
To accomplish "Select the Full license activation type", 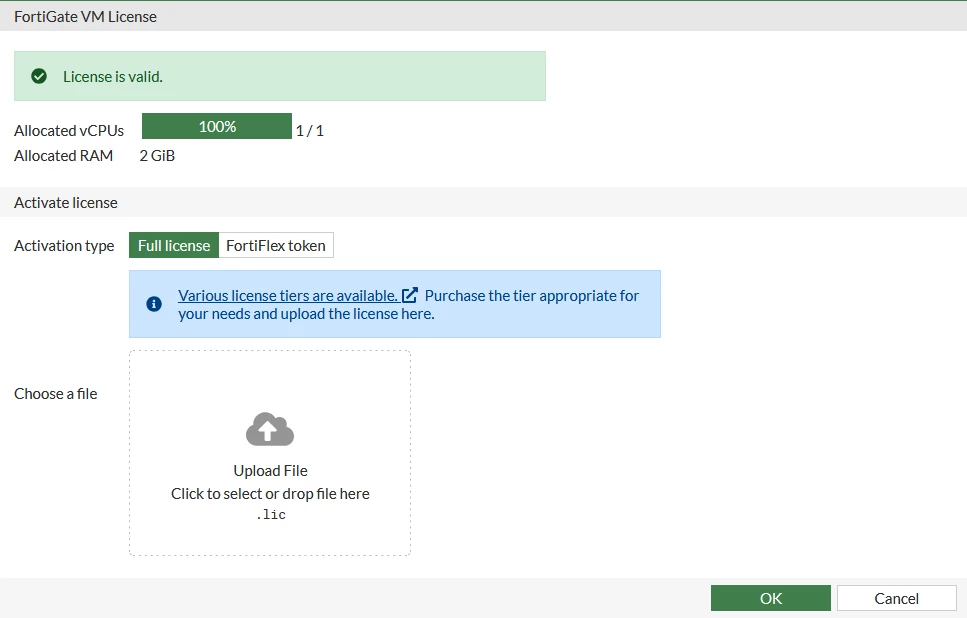I will tap(174, 245).
